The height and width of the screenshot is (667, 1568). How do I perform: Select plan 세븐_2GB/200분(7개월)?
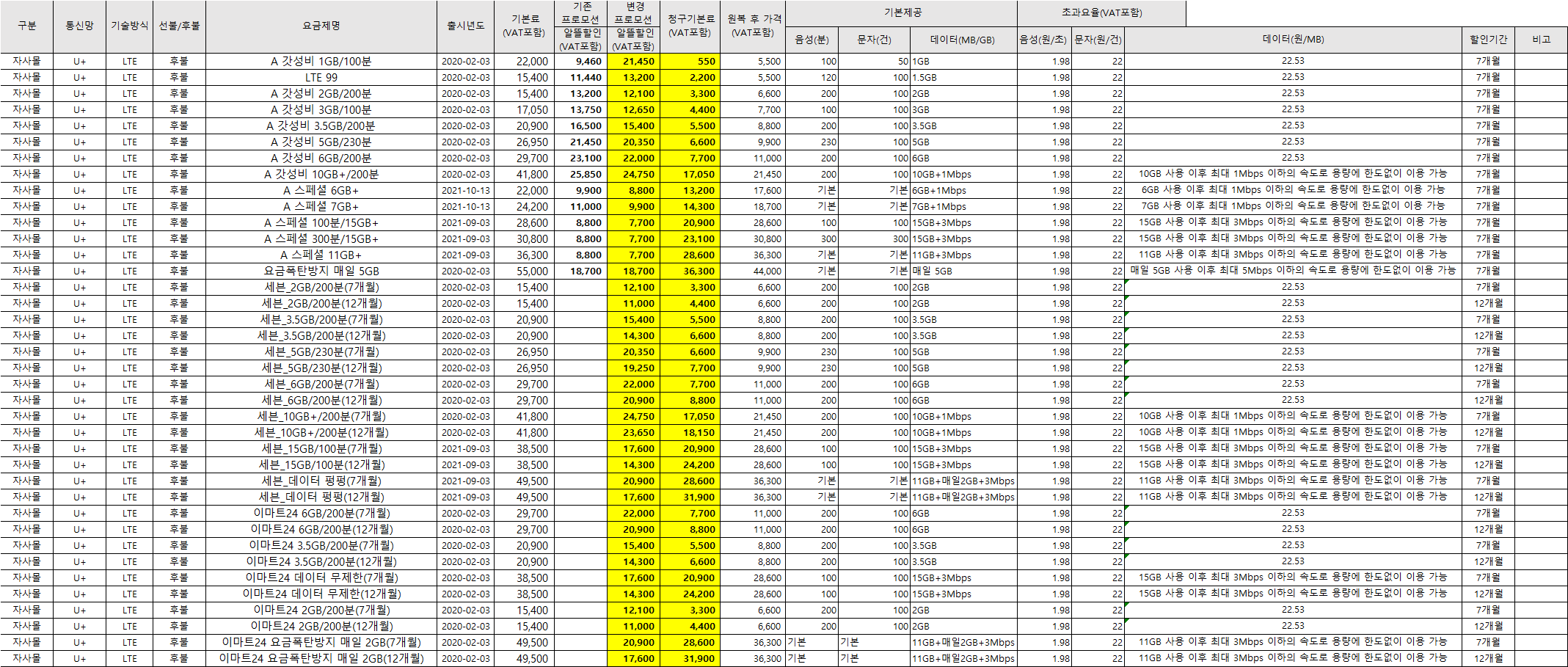point(321,288)
